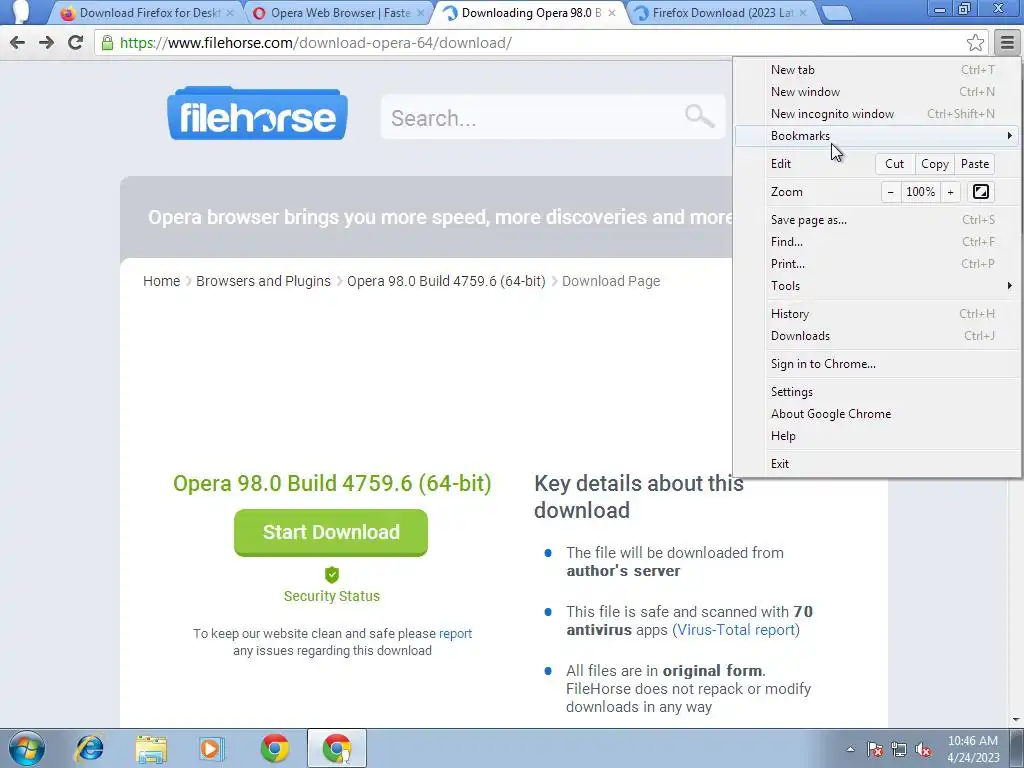This screenshot has height=768, width=1024.
Task: Open the Opera 98.0 Build breadcrumb link
Action: [x=446, y=281]
